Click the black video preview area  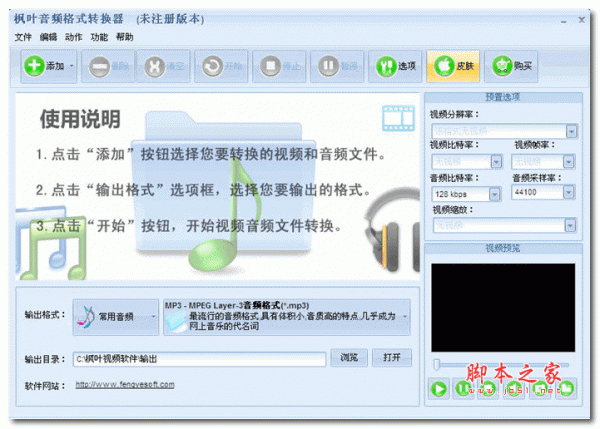click(503, 307)
